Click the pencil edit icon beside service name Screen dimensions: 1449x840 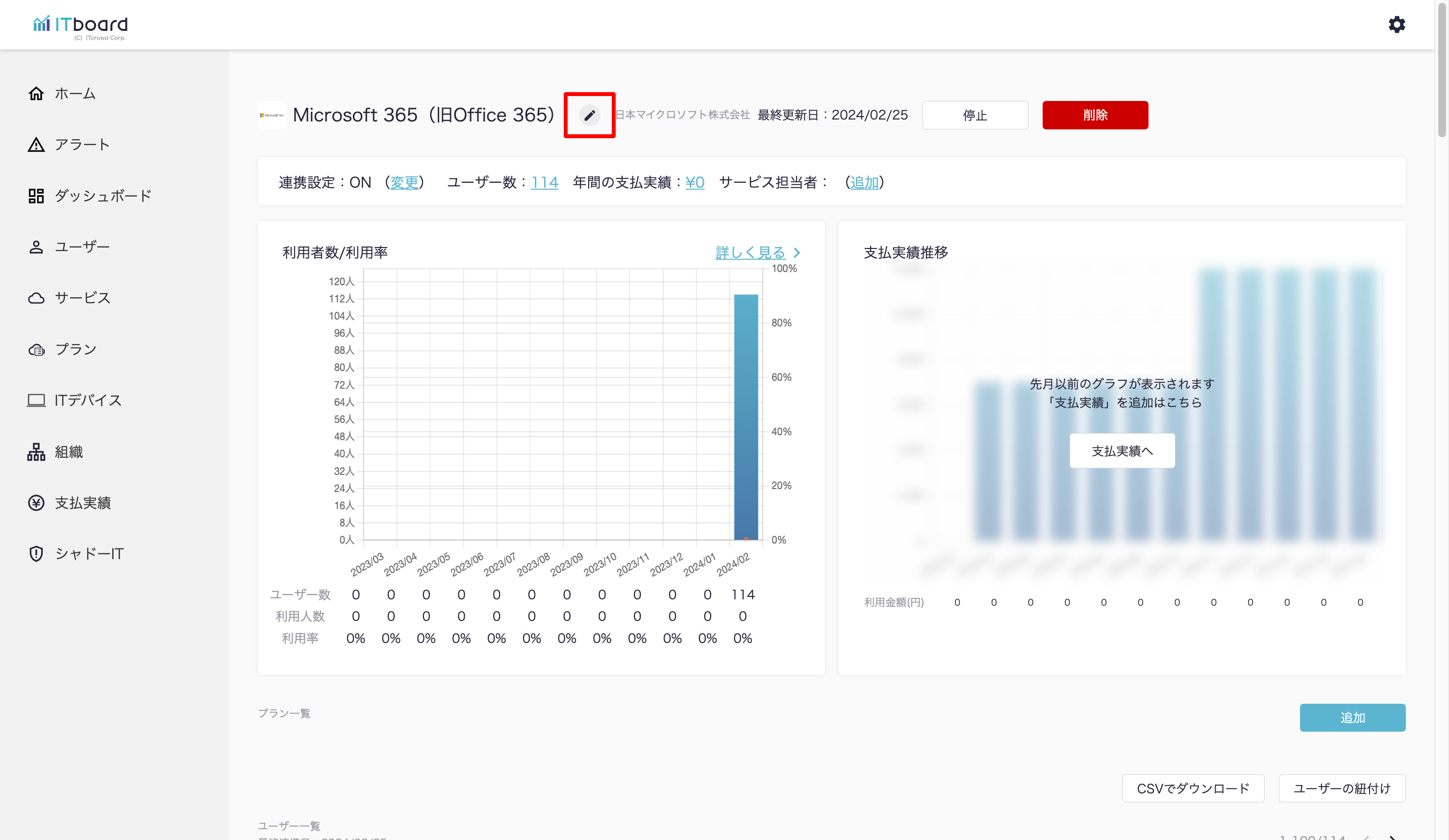point(589,115)
